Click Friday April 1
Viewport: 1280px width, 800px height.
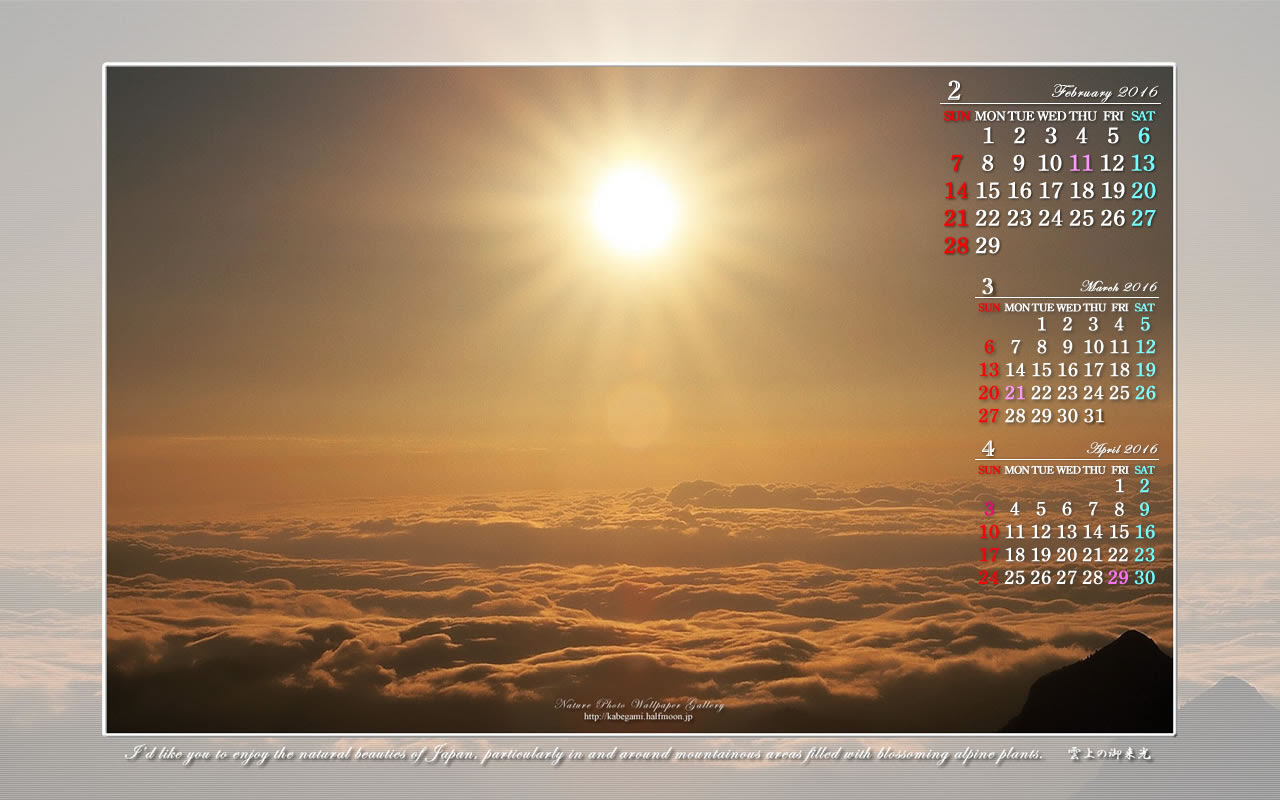point(1119,486)
